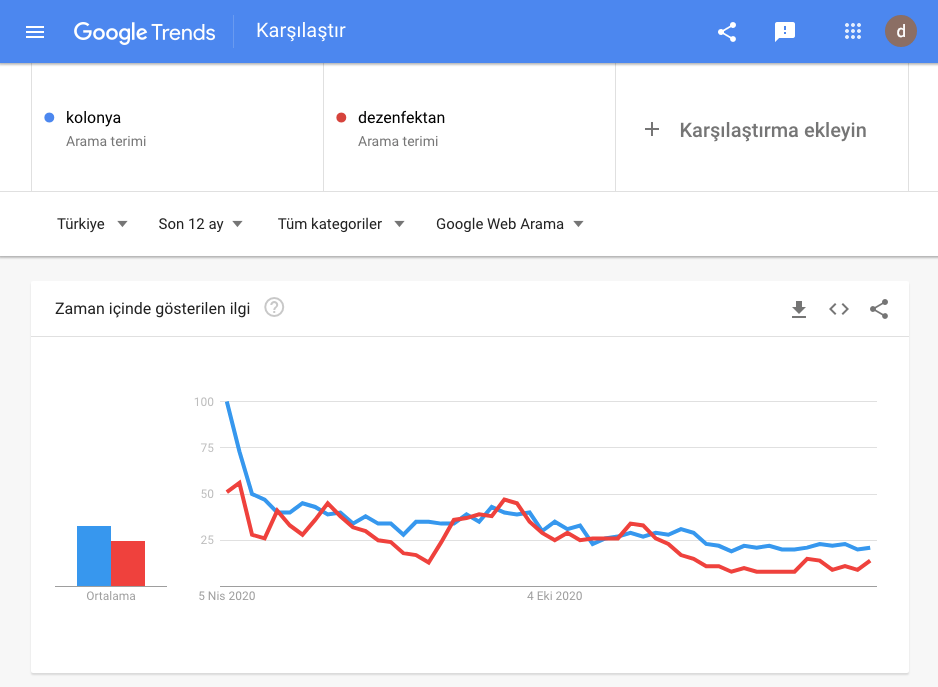Expand the Türkiye region dropdown
Viewport: 938px width, 687px height.
[92, 224]
